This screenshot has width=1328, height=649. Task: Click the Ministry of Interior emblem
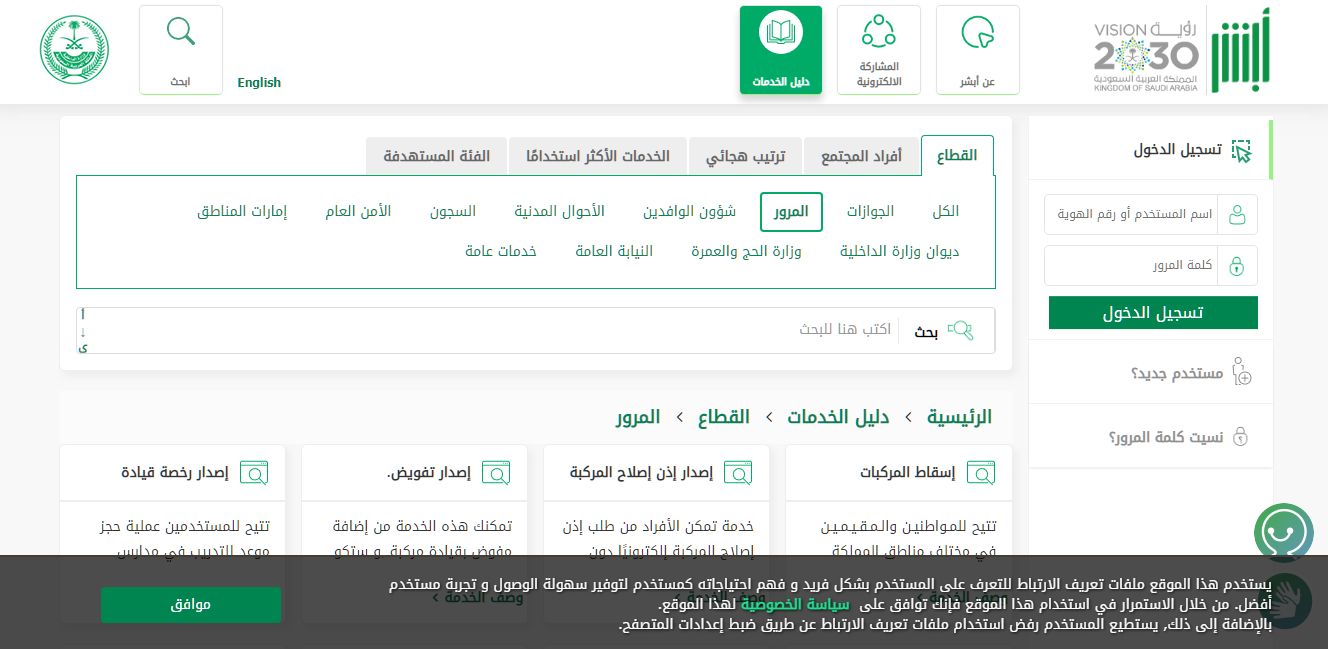(74, 48)
